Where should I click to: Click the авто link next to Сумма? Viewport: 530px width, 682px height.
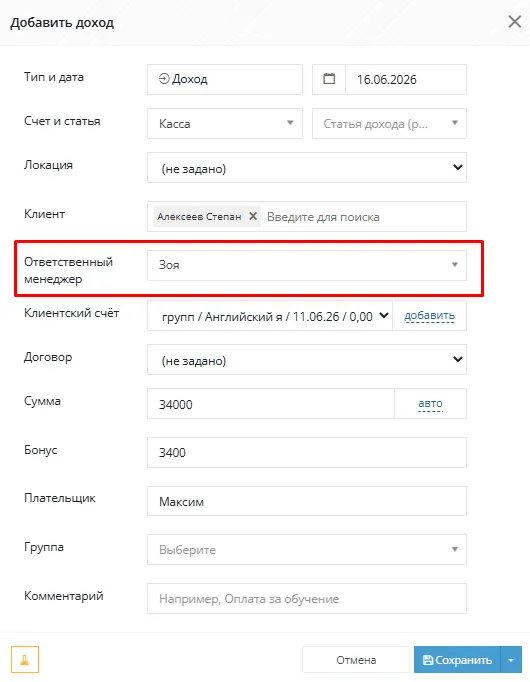click(x=430, y=403)
